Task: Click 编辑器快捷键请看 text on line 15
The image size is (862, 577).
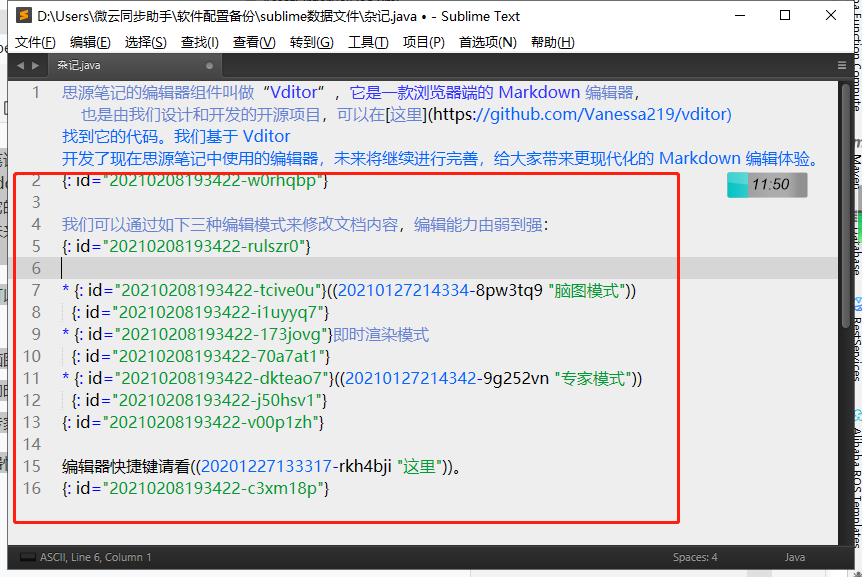Action: (x=125, y=466)
